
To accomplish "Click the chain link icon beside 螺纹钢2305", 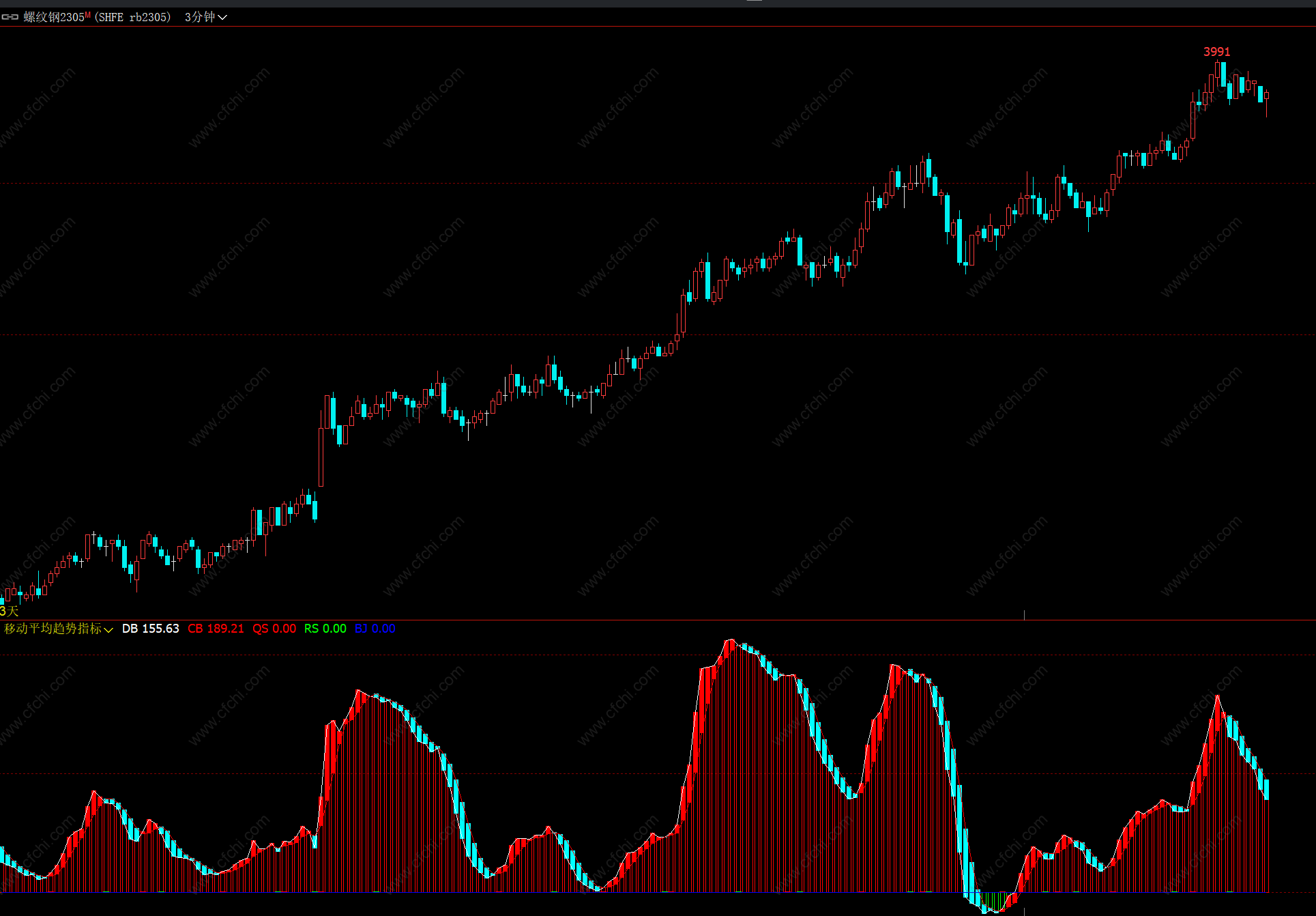I will [10, 17].
